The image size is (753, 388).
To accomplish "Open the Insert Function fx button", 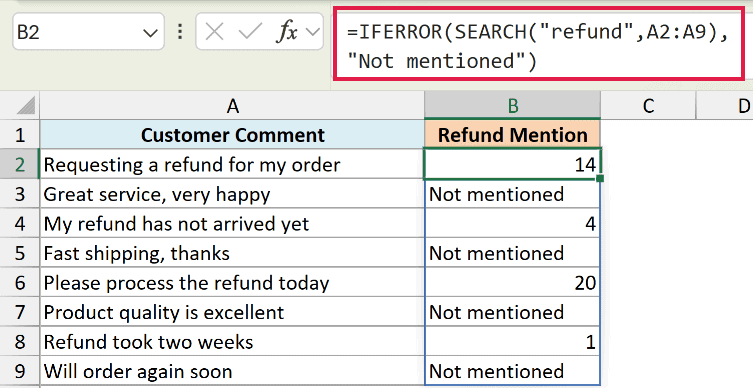I will coord(286,32).
